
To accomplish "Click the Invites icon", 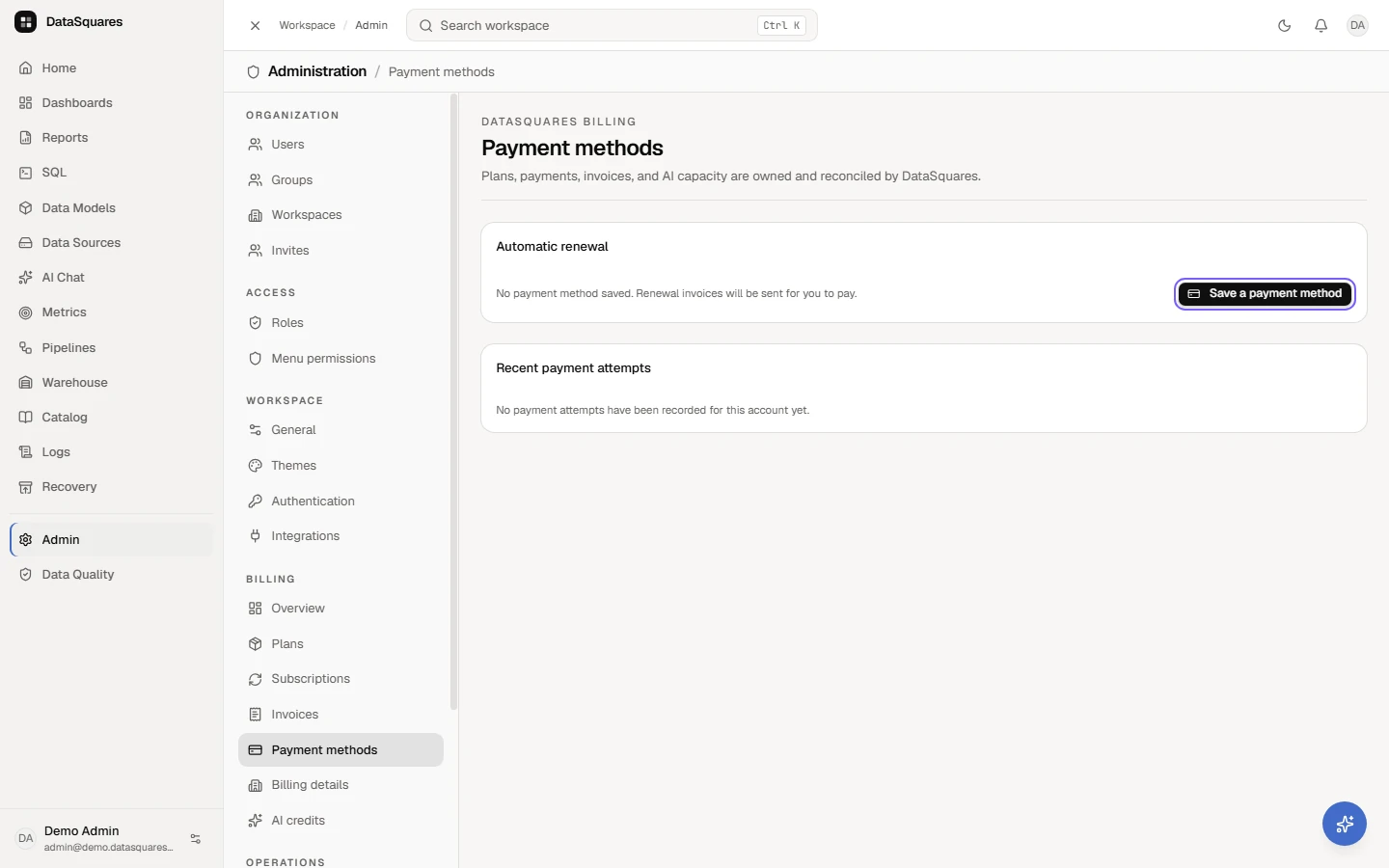I will [256, 251].
